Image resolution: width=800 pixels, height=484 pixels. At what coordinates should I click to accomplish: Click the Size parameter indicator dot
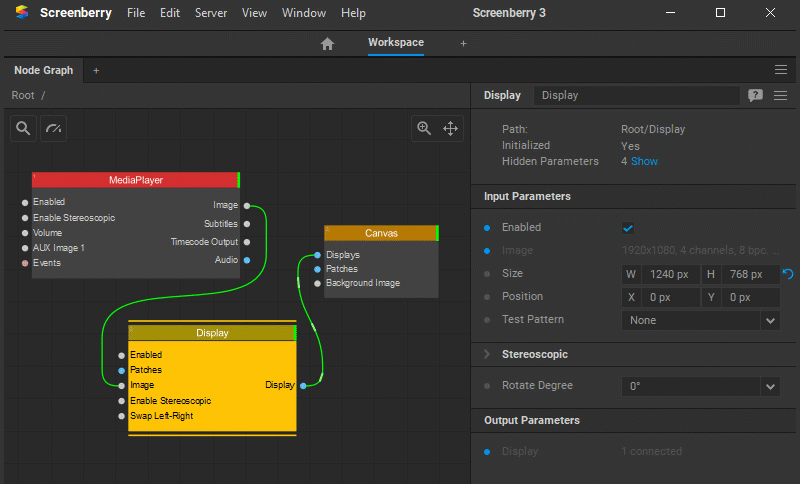click(x=487, y=274)
